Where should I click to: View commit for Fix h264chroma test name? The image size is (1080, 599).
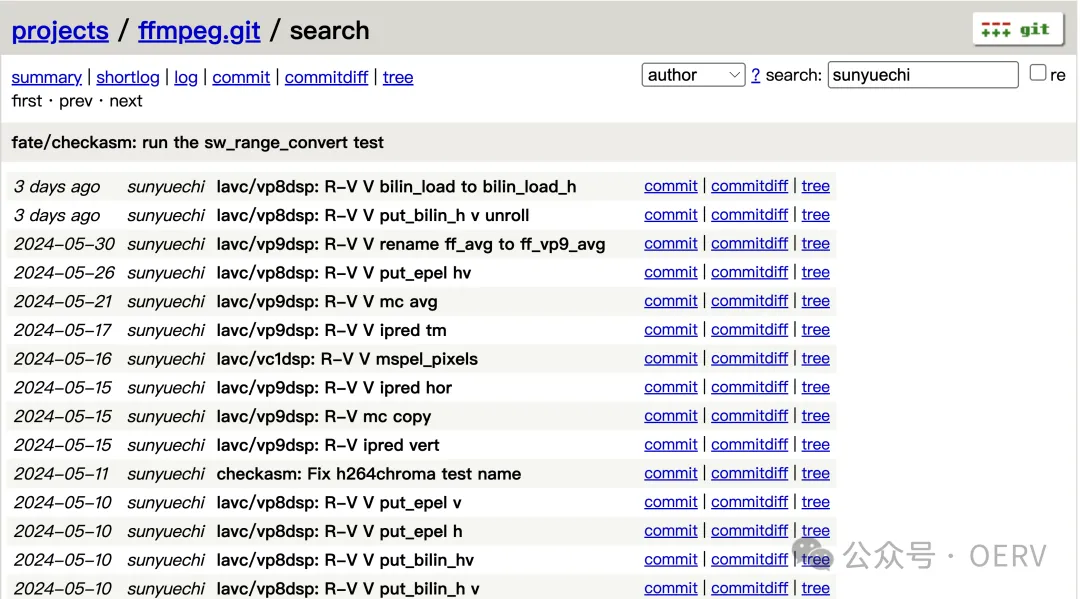coord(670,474)
